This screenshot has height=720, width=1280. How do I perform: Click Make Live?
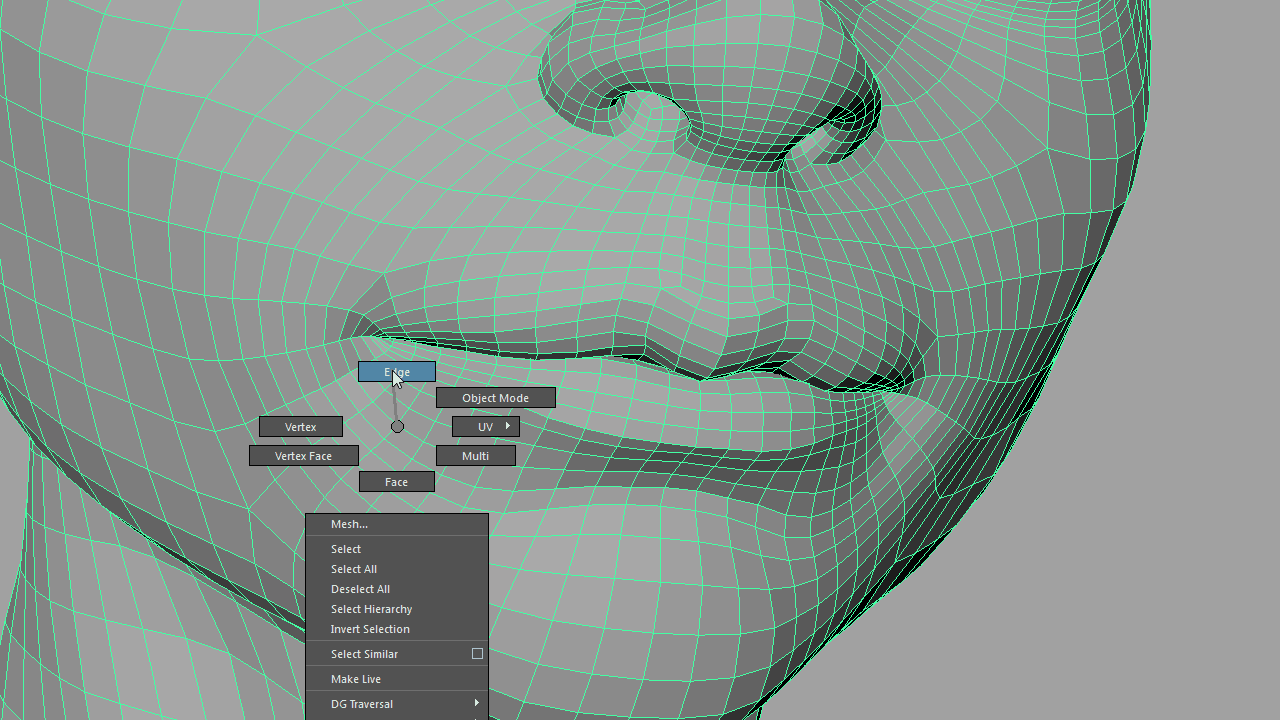pyautogui.click(x=397, y=679)
